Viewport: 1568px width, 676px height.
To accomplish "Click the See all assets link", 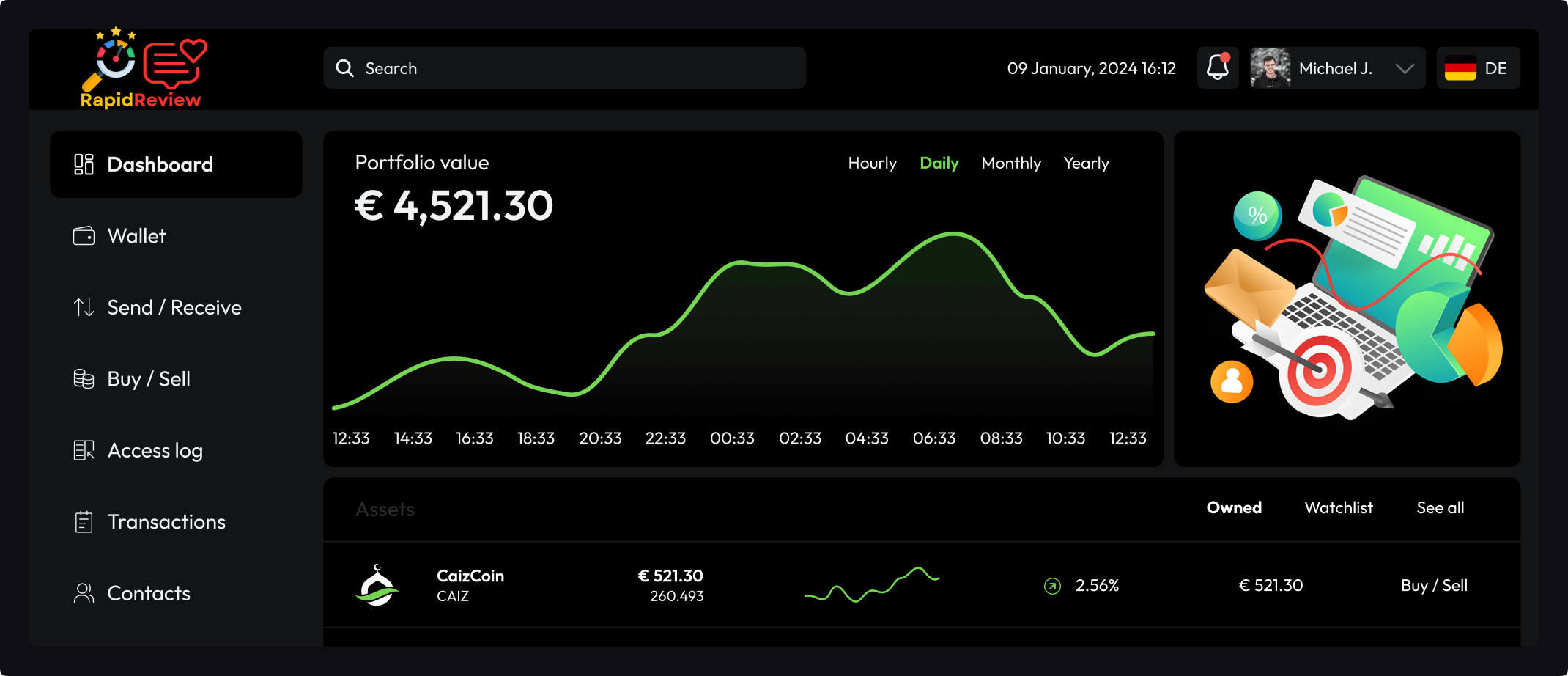I will [1440, 508].
